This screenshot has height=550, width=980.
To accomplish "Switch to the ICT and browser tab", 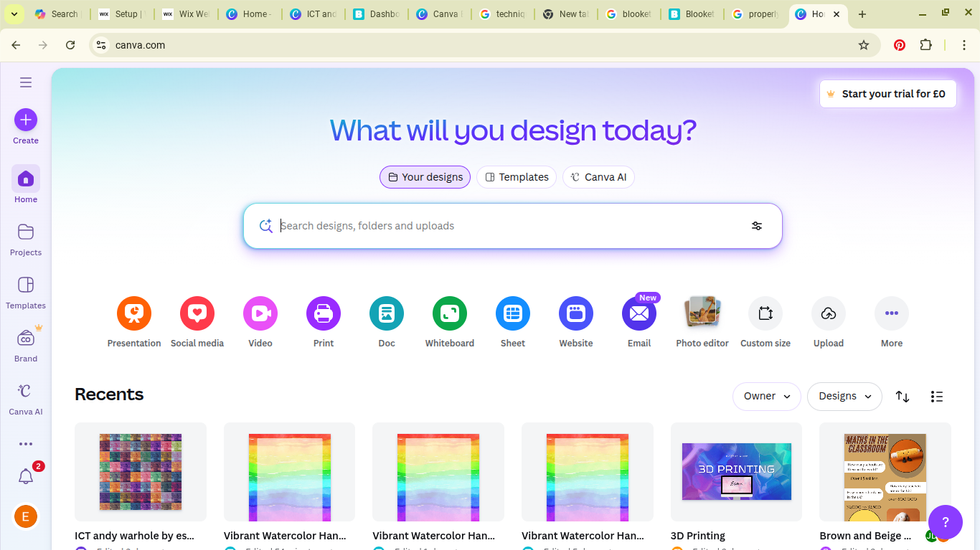I will click(x=312, y=14).
